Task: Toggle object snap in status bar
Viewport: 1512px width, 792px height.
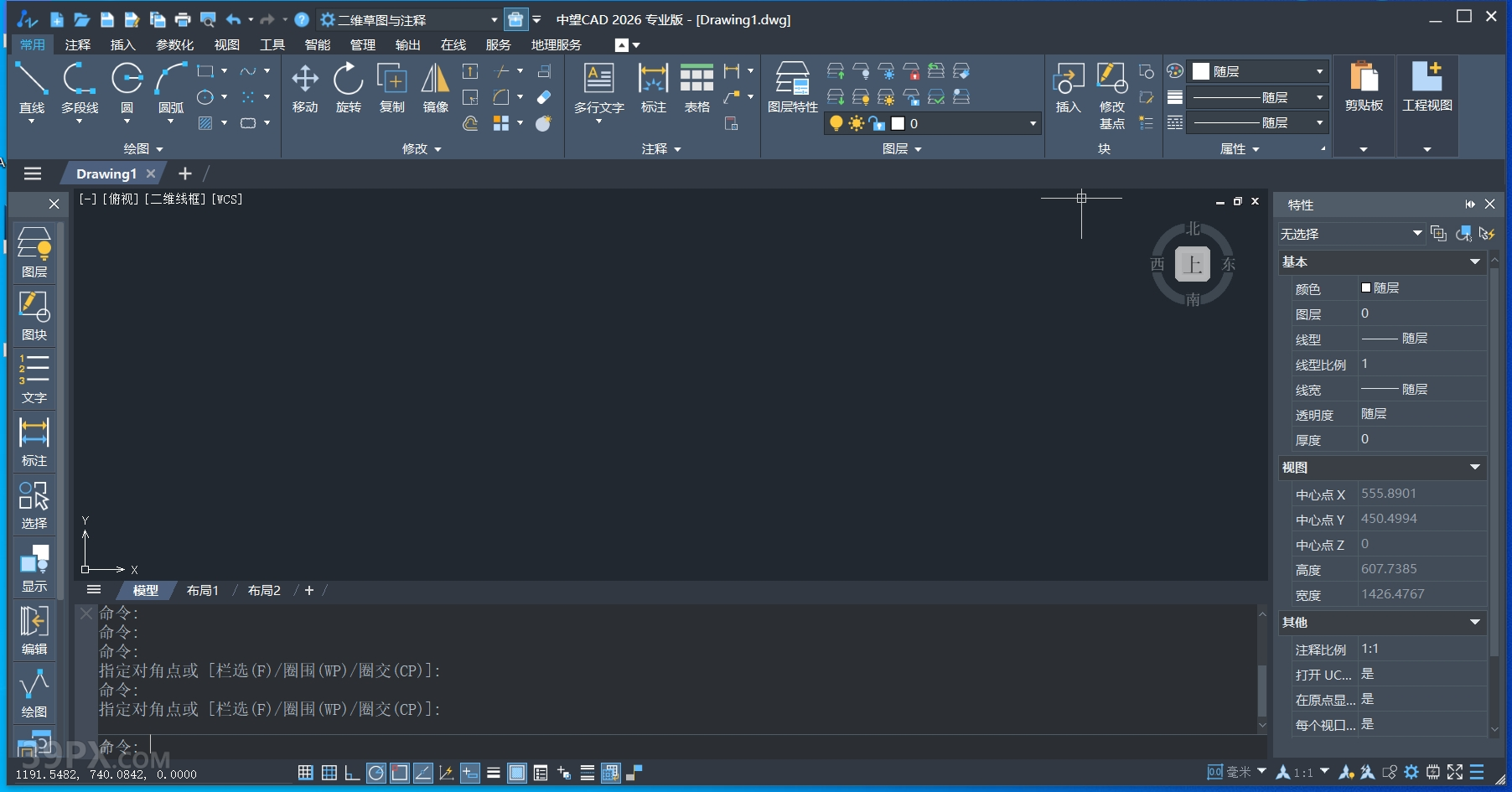Action: click(400, 773)
